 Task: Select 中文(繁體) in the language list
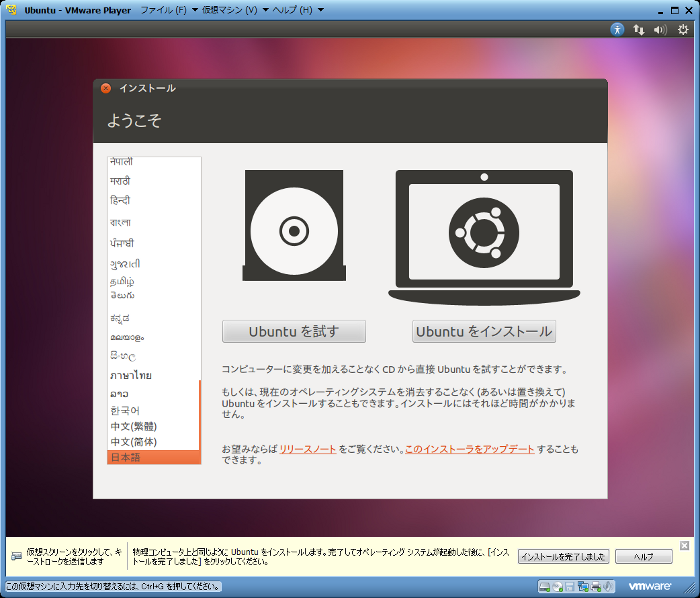pos(154,426)
